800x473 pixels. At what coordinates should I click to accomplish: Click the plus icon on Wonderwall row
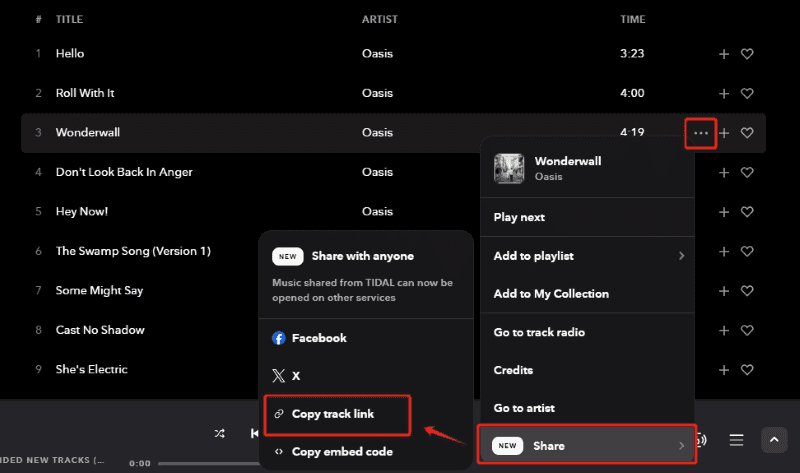(x=723, y=133)
